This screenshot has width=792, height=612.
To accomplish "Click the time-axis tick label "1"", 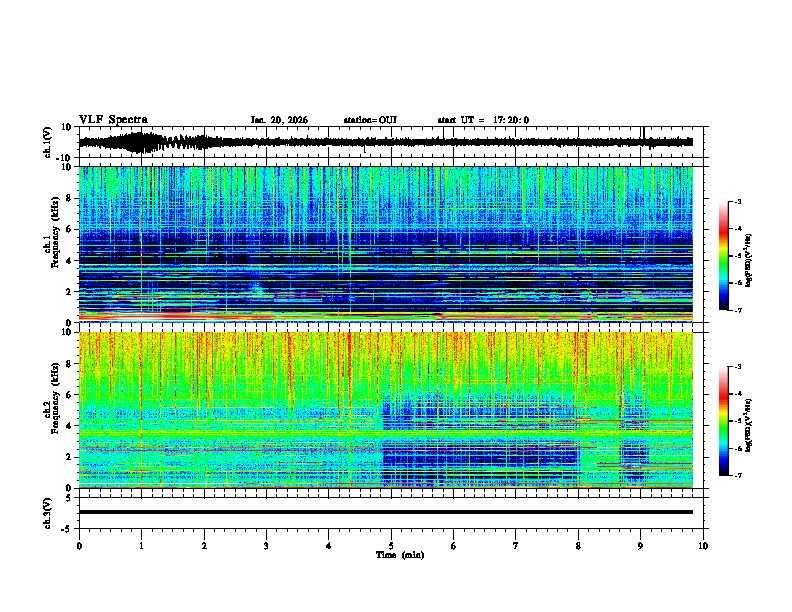I will point(141,546).
